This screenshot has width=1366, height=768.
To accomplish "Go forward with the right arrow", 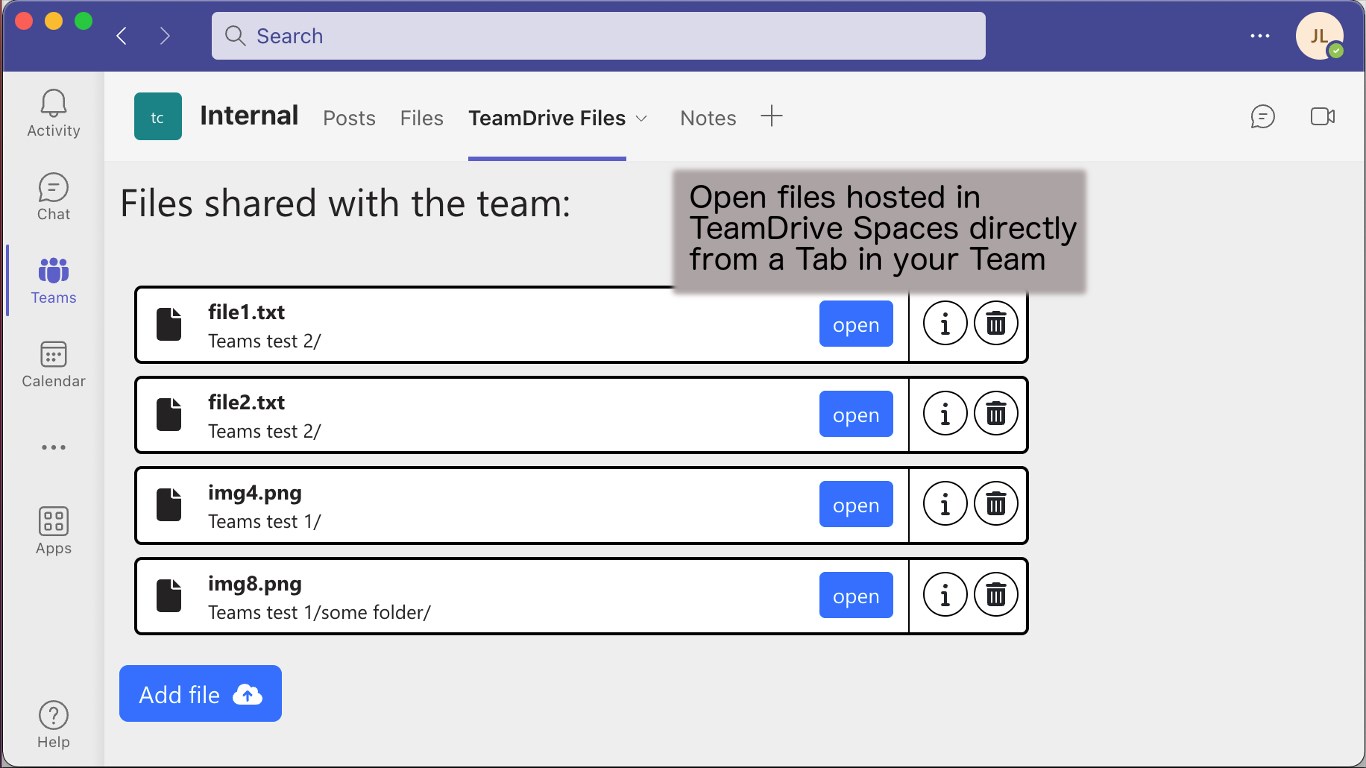I will click(x=165, y=36).
